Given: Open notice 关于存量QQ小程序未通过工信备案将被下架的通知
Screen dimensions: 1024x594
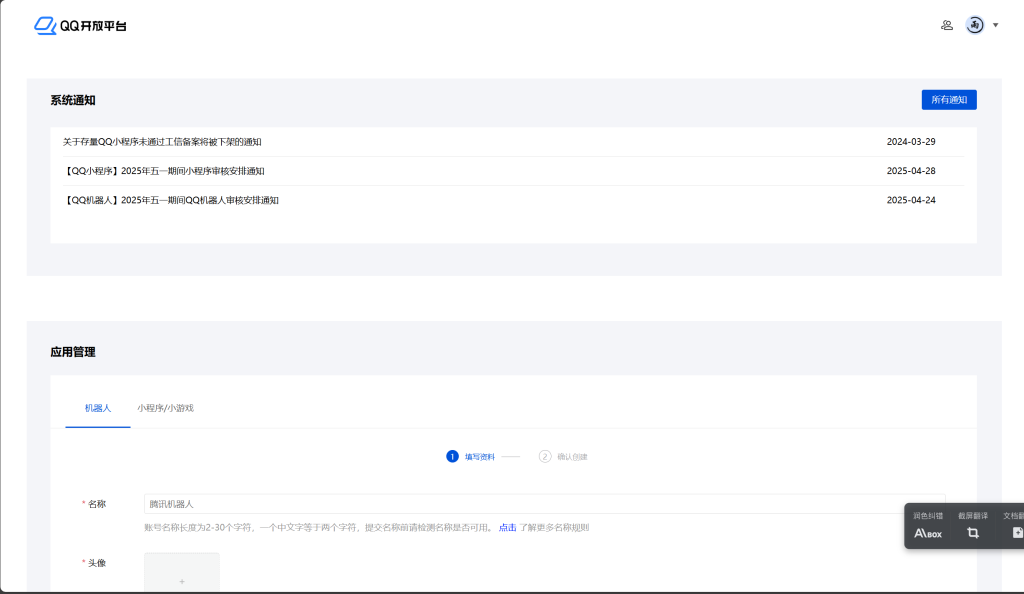Looking at the screenshot, I should [x=162, y=142].
